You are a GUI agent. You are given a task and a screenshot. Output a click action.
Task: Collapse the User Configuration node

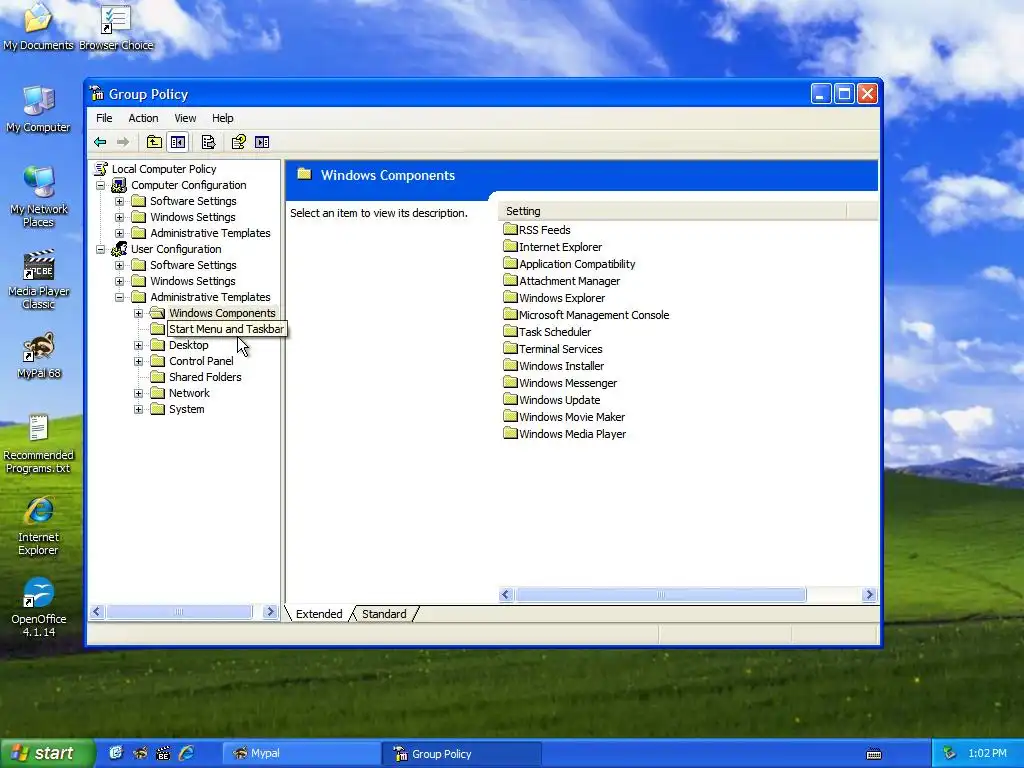pyautogui.click(x=101, y=249)
